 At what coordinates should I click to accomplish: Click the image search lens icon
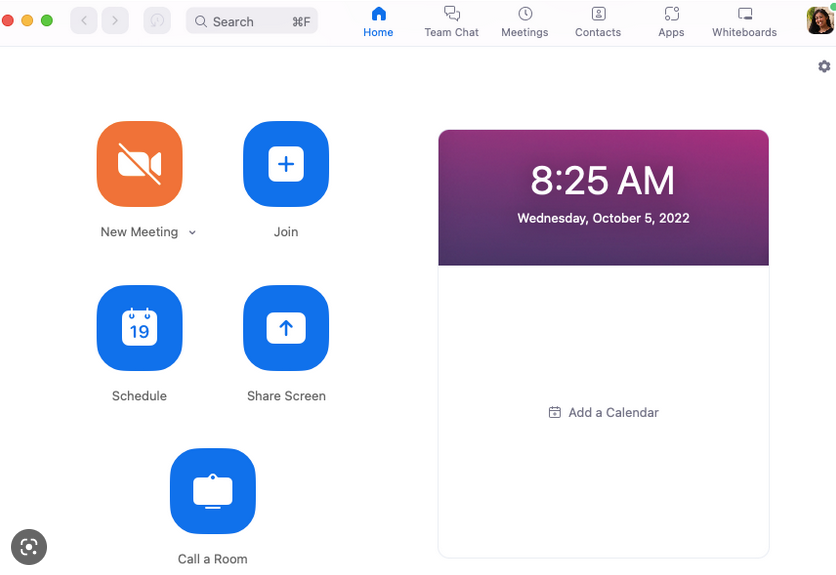(29, 546)
